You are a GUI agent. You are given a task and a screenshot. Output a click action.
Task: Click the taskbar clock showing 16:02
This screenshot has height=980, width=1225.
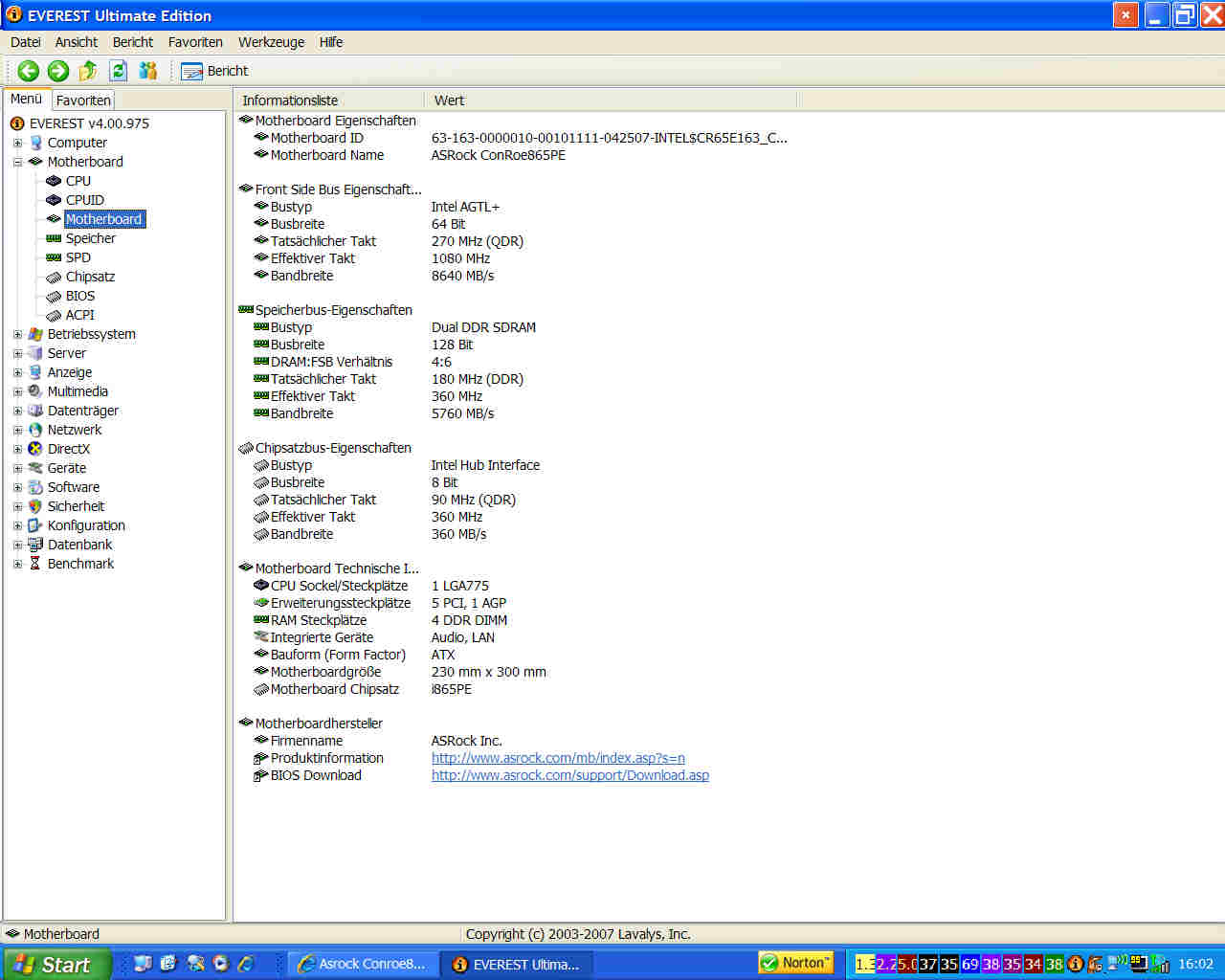1195,964
